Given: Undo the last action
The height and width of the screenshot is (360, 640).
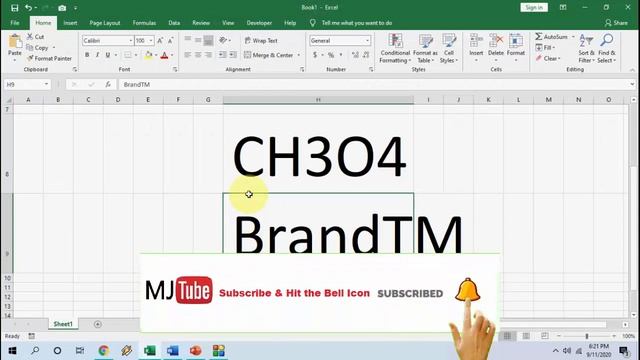Looking at the screenshot, I should (28, 8).
